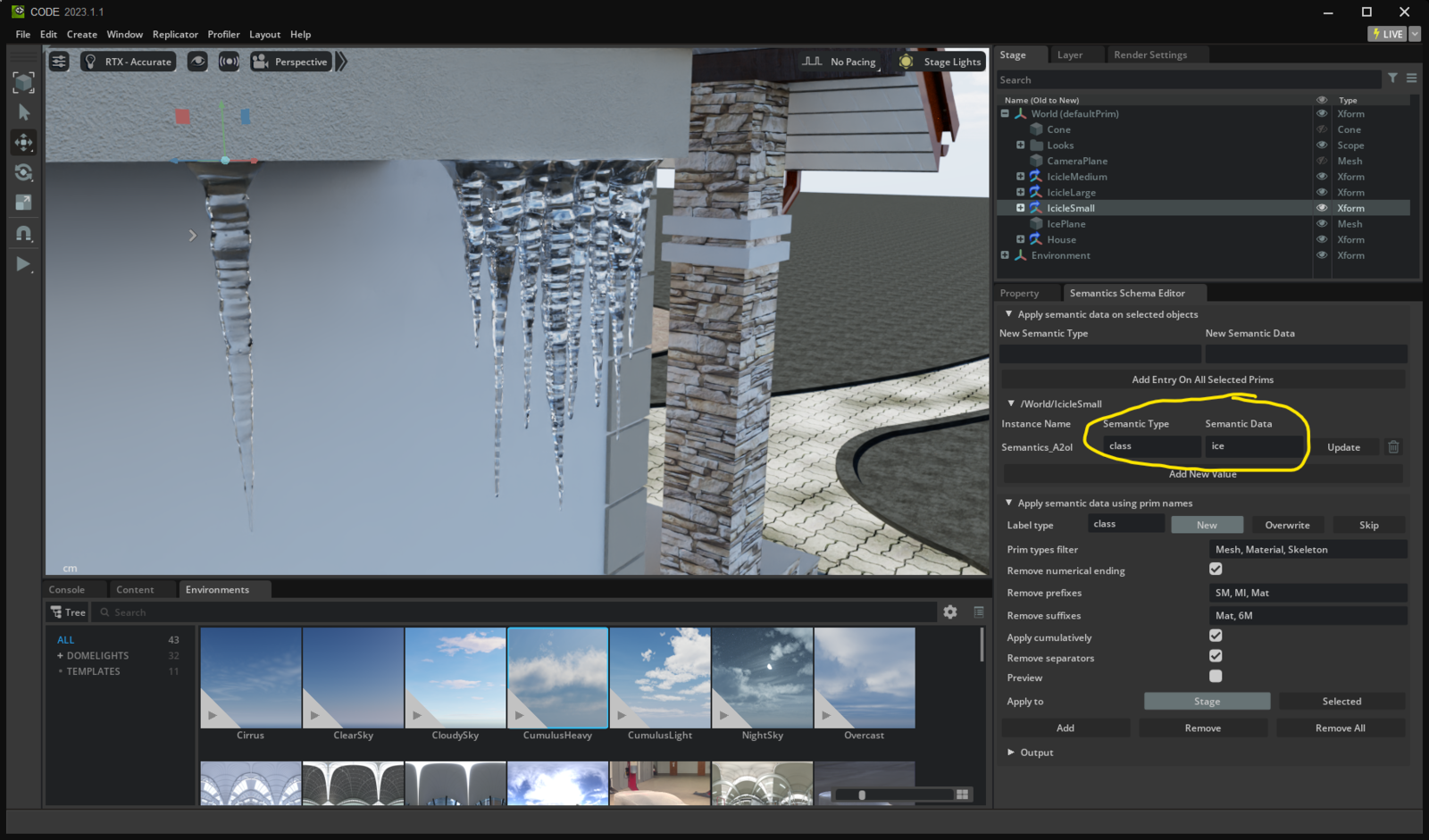Select the NightSky environment thumbnail

coord(762,678)
